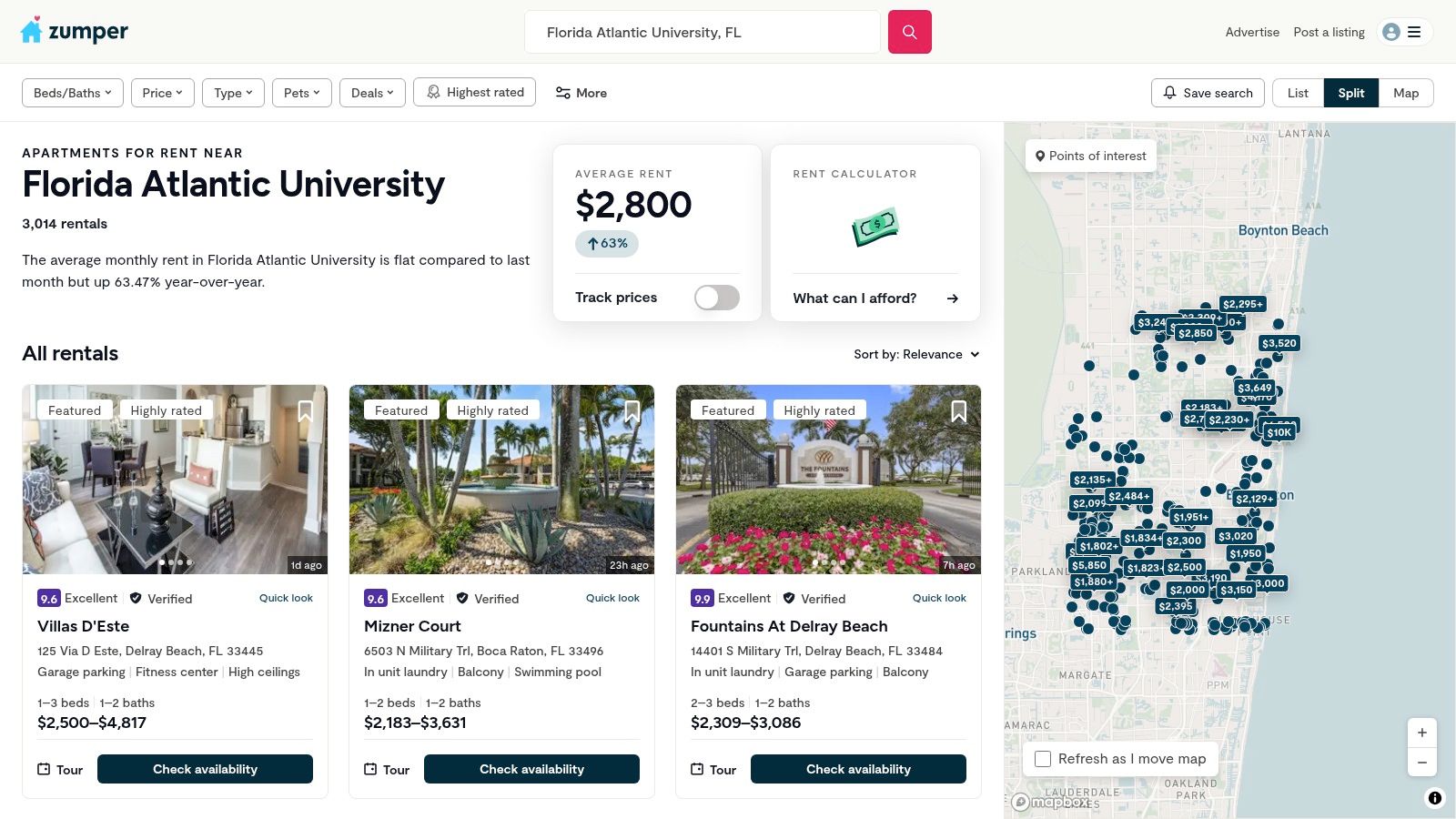1456x819 pixels.
Task: Show Points of interest on map
Action: point(1091,156)
